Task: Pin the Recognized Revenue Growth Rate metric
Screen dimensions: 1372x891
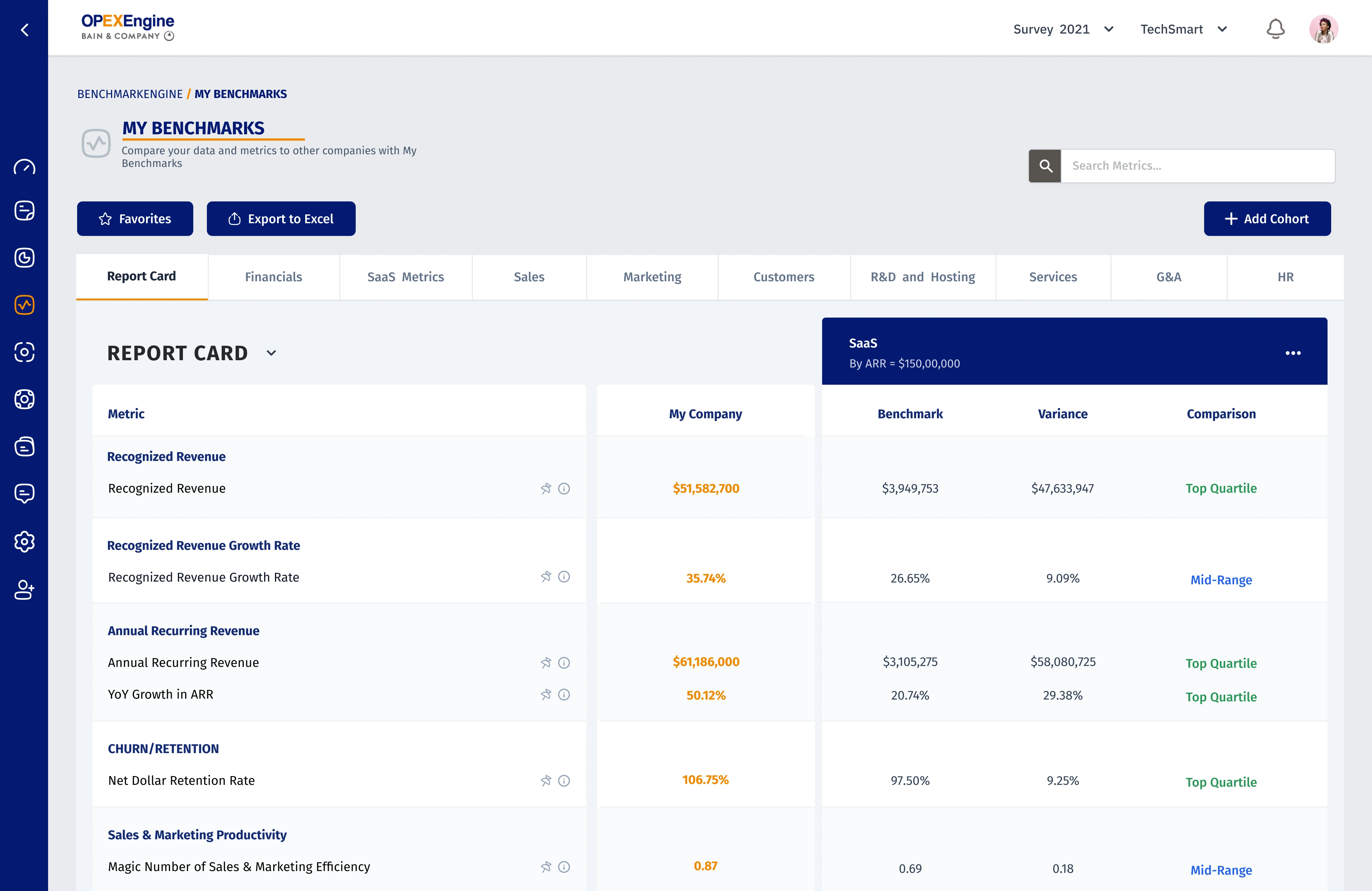Action: coord(546,576)
